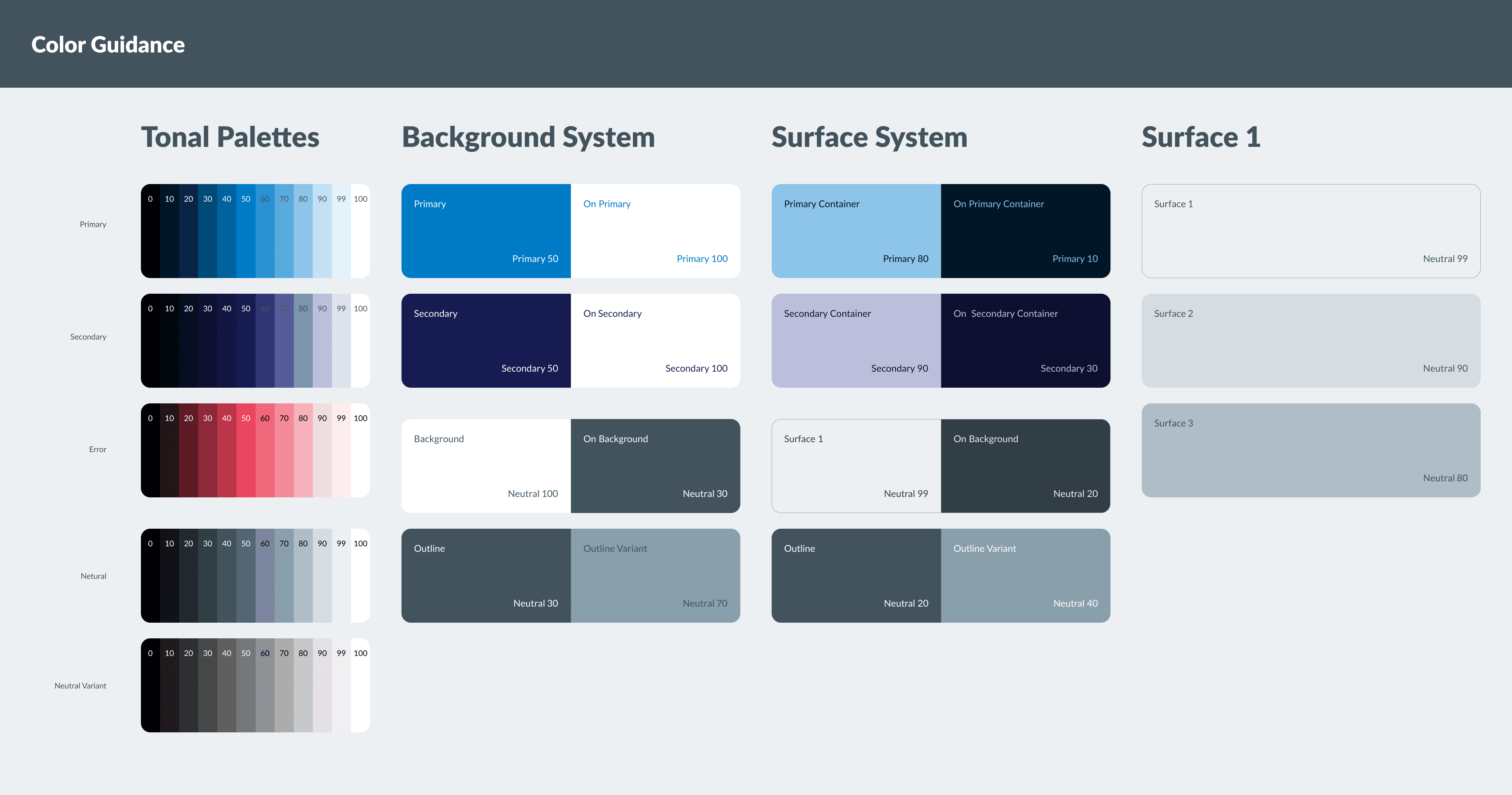Click the Outline Variant Neutral 40 card
1512x795 pixels.
pyautogui.click(x=1025, y=575)
